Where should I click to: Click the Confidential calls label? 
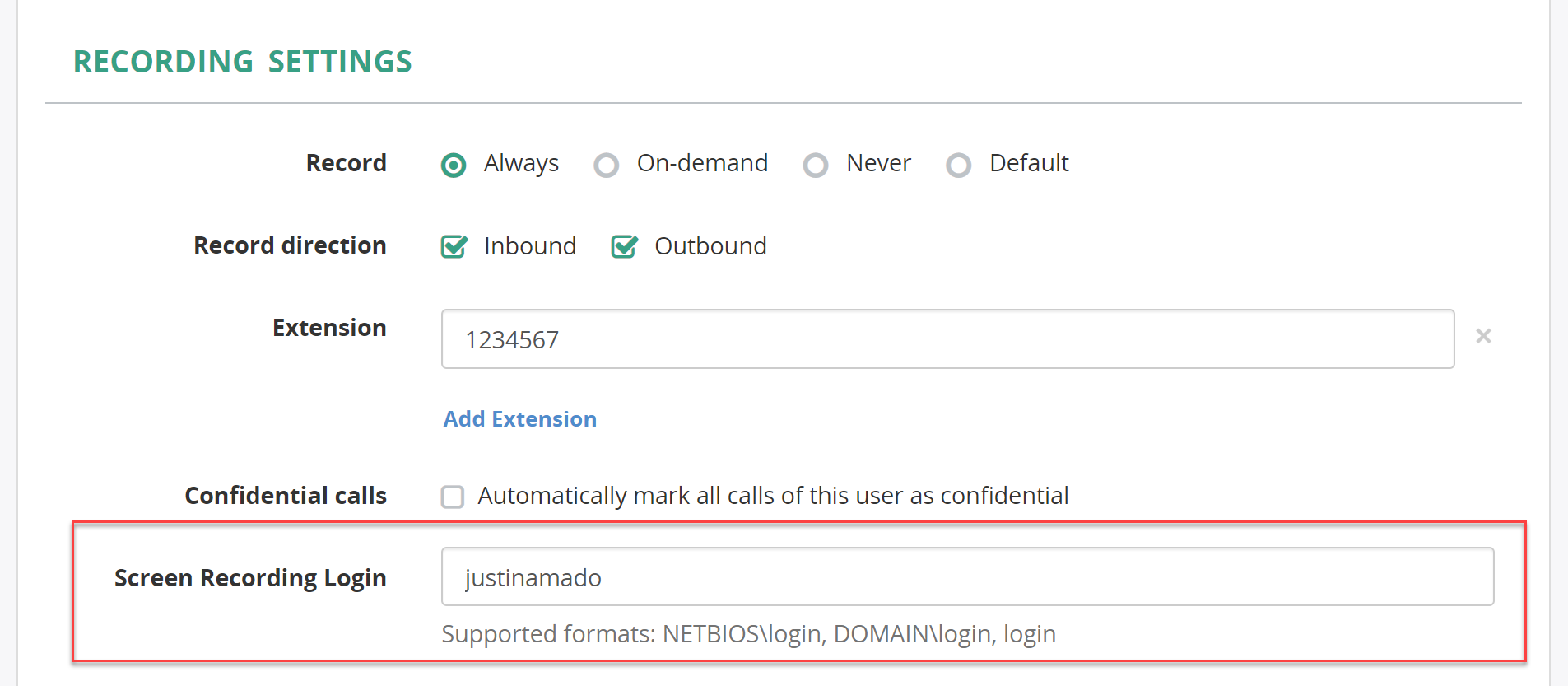pyautogui.click(x=286, y=496)
